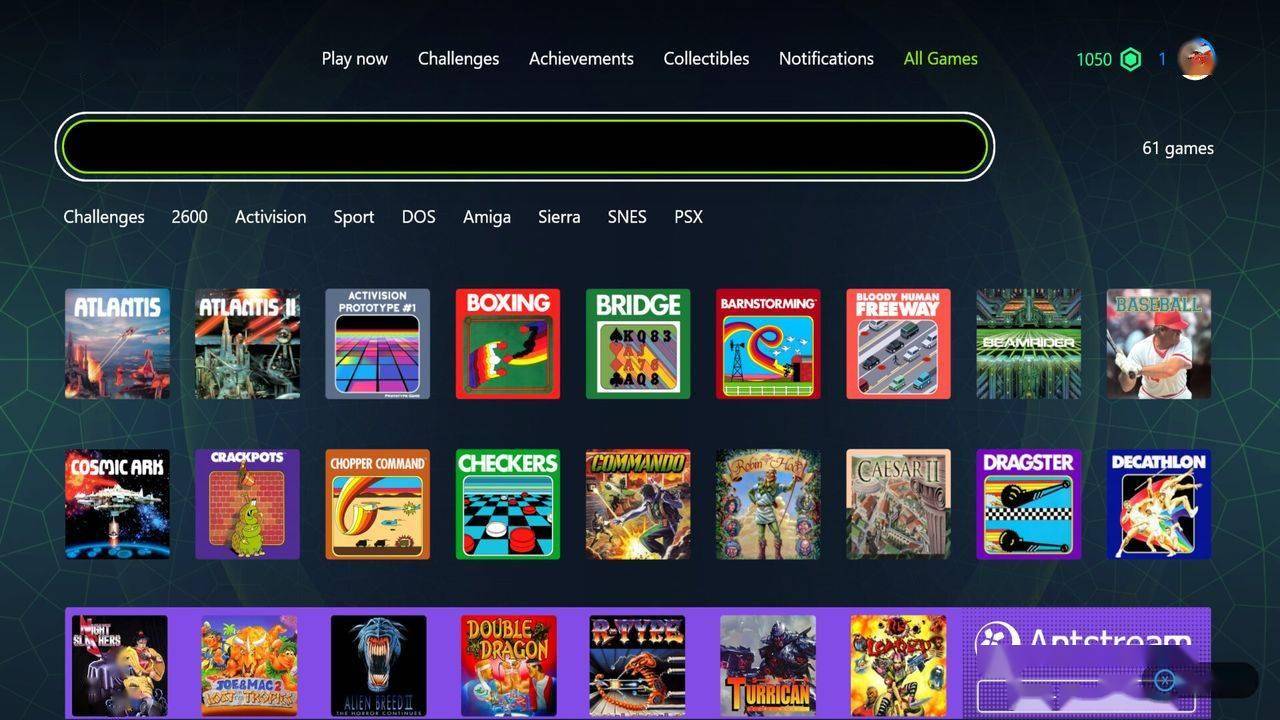Filter games by the SNES tag
The image size is (1280, 720).
(x=627, y=217)
